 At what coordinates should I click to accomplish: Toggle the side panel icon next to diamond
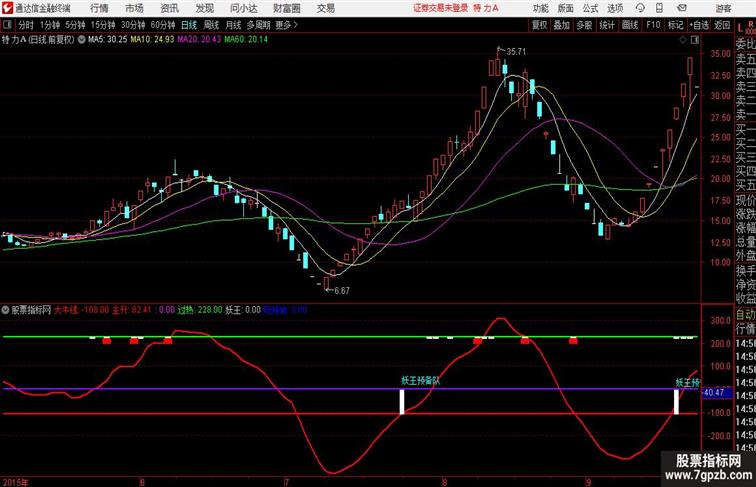click(x=695, y=40)
